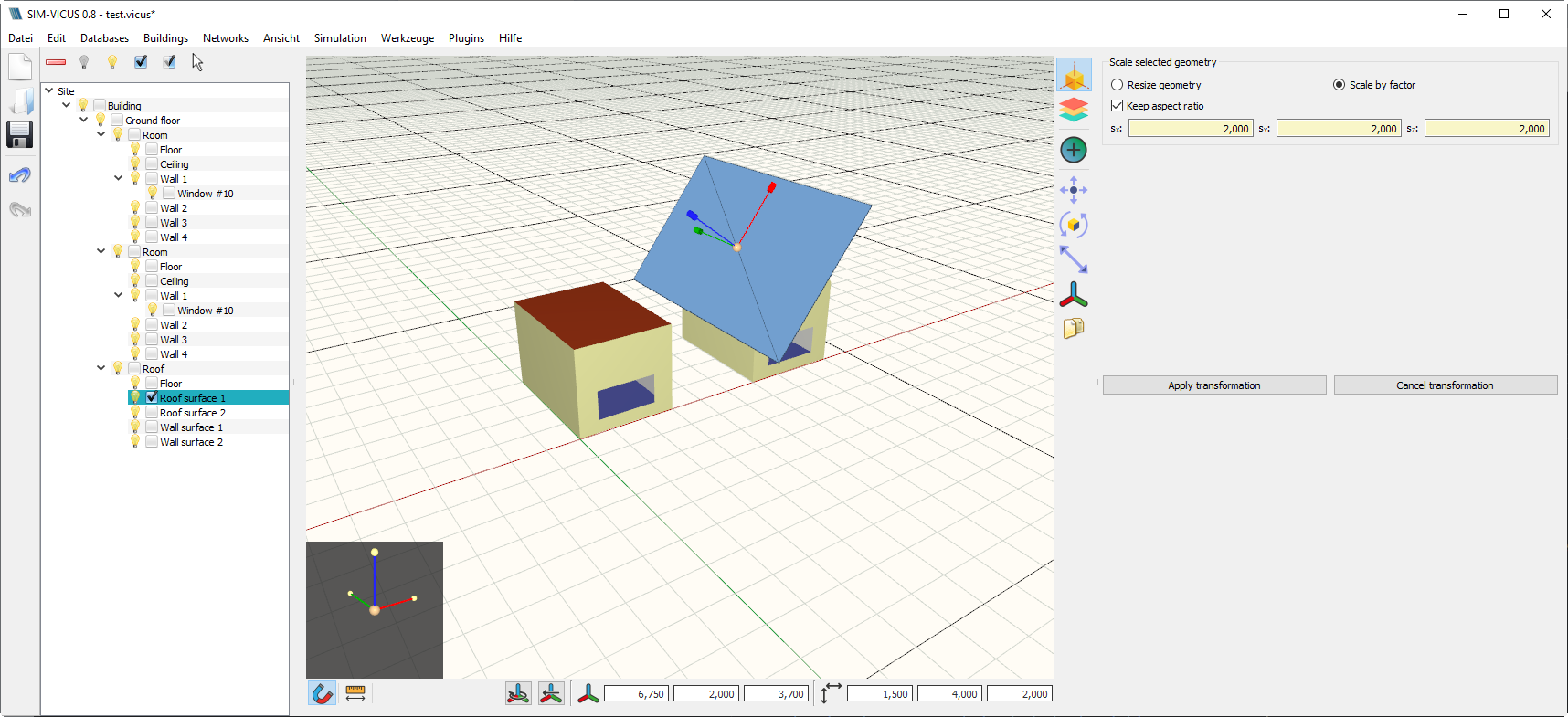Collapse the second Room tree node
This screenshot has width=1568, height=717.
coord(101,251)
